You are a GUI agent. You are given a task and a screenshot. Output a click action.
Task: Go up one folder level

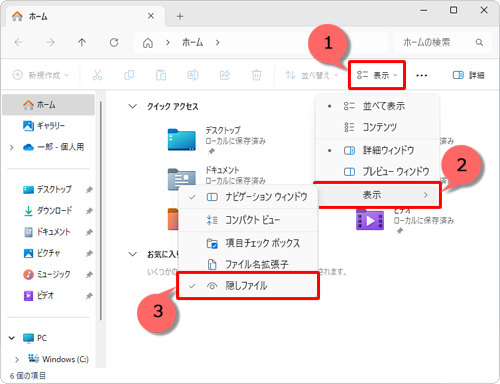pyautogui.click(x=82, y=42)
